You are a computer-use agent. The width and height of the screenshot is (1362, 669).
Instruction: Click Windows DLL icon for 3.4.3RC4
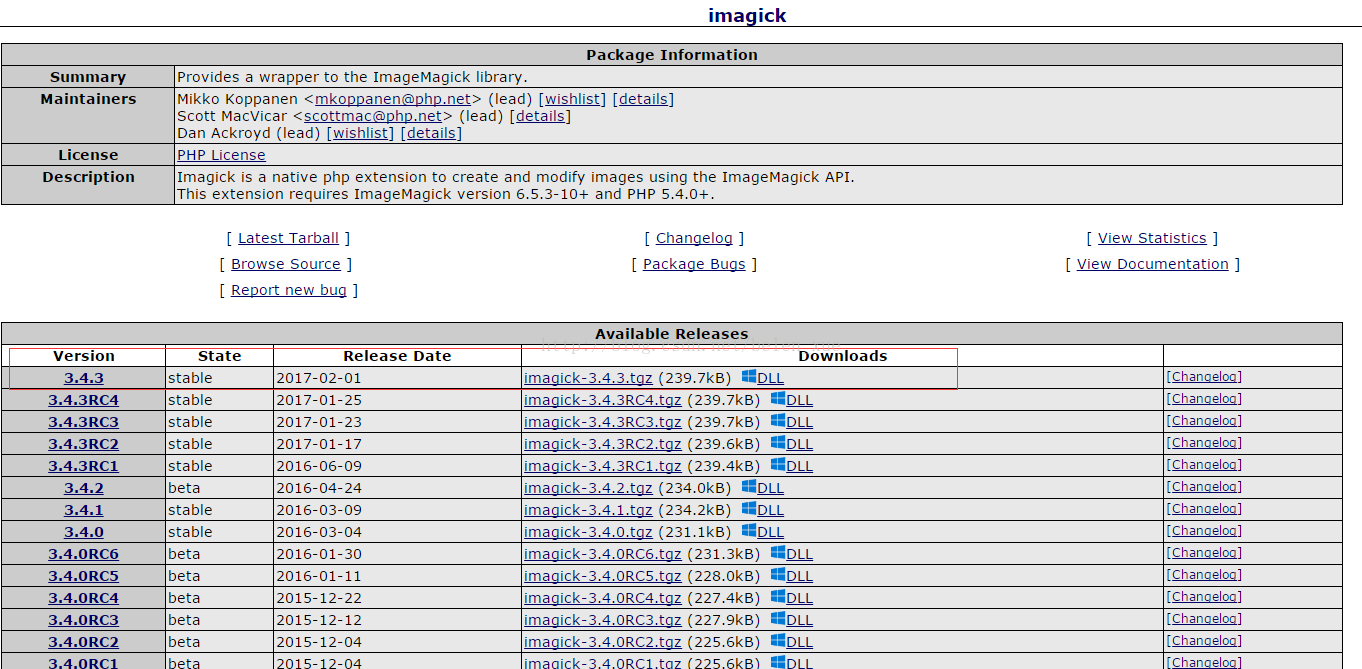click(777, 399)
